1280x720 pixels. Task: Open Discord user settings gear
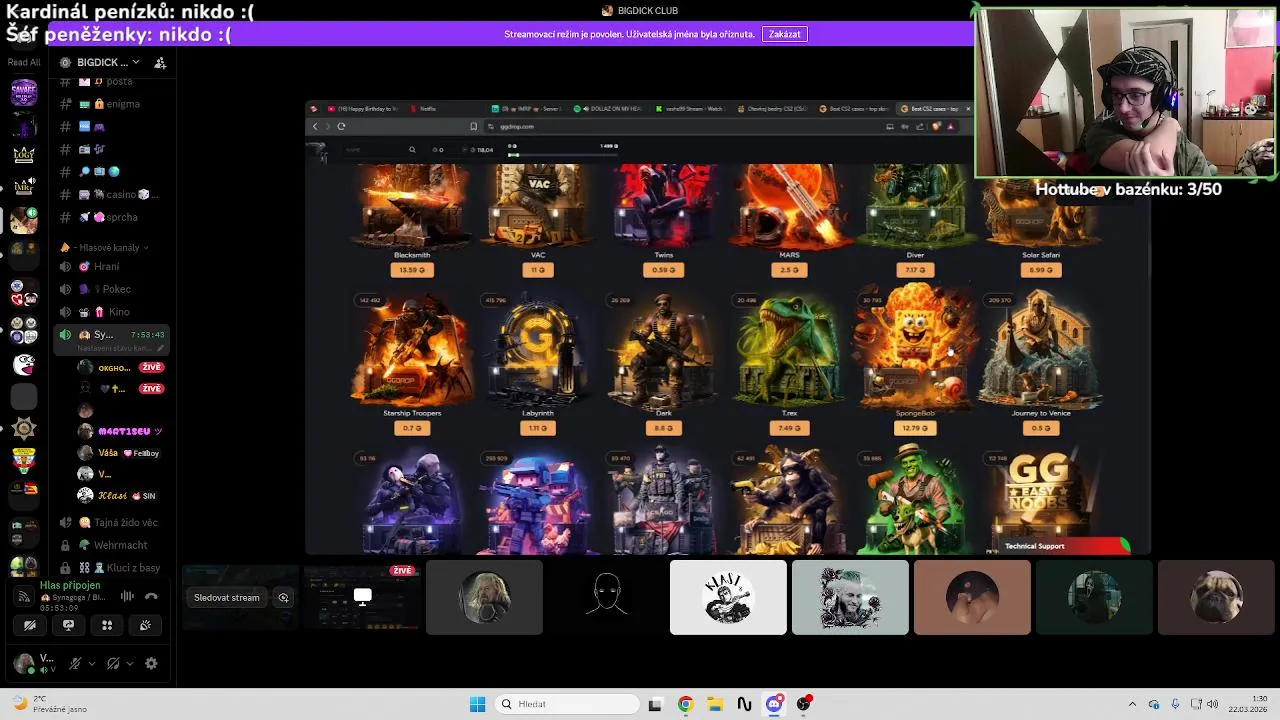(x=151, y=663)
